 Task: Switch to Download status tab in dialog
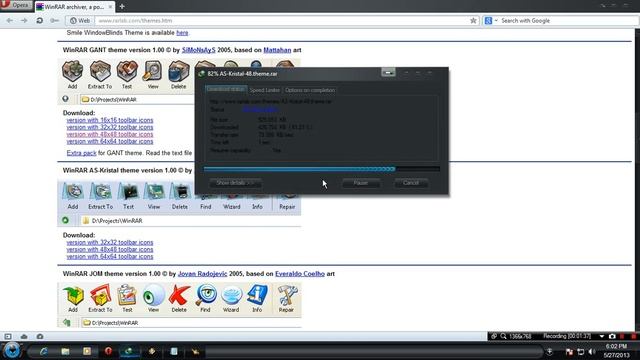point(226,89)
